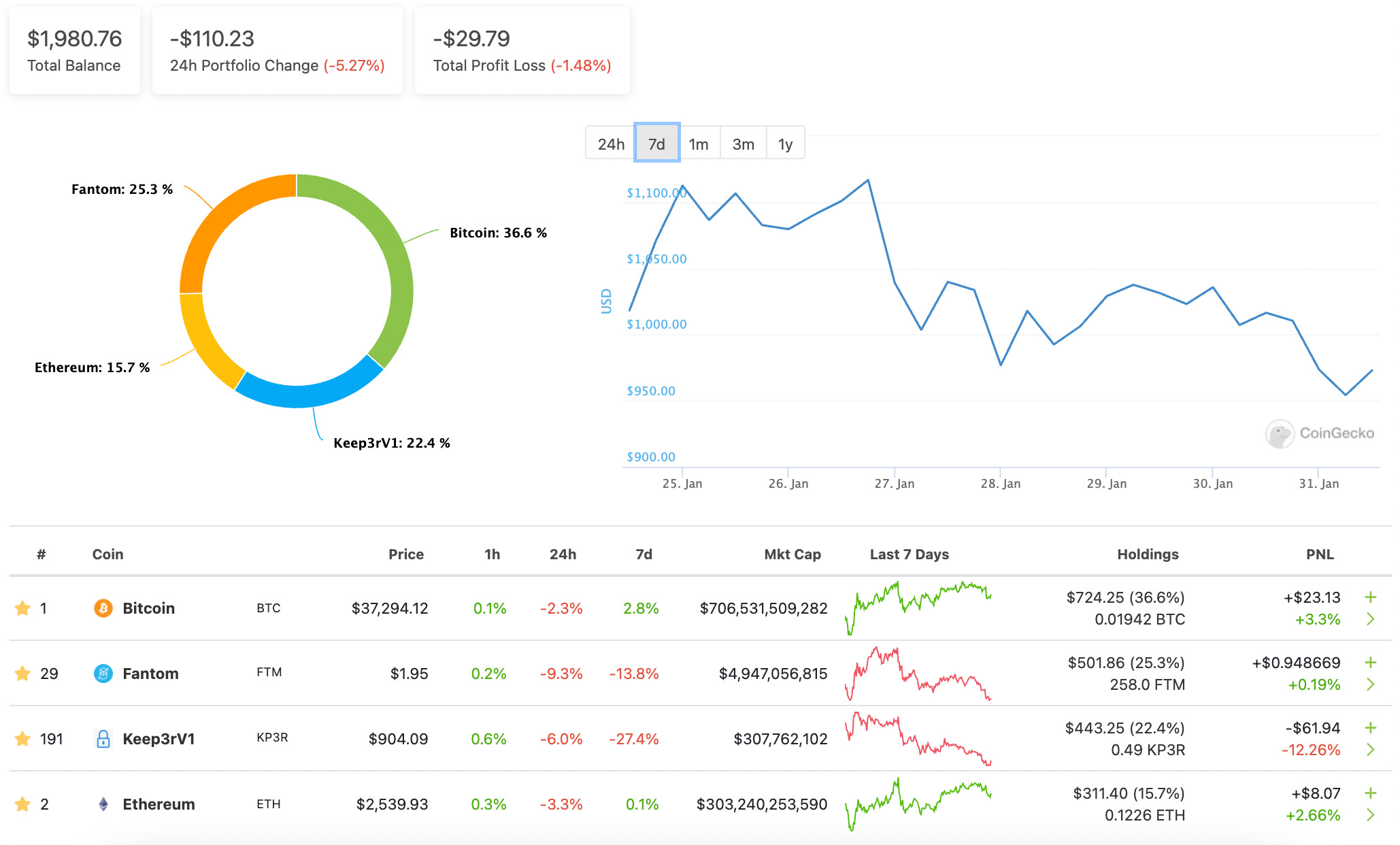The width and height of the screenshot is (1400, 845).
Task: Click the Last 7 Days column header
Action: (x=910, y=554)
